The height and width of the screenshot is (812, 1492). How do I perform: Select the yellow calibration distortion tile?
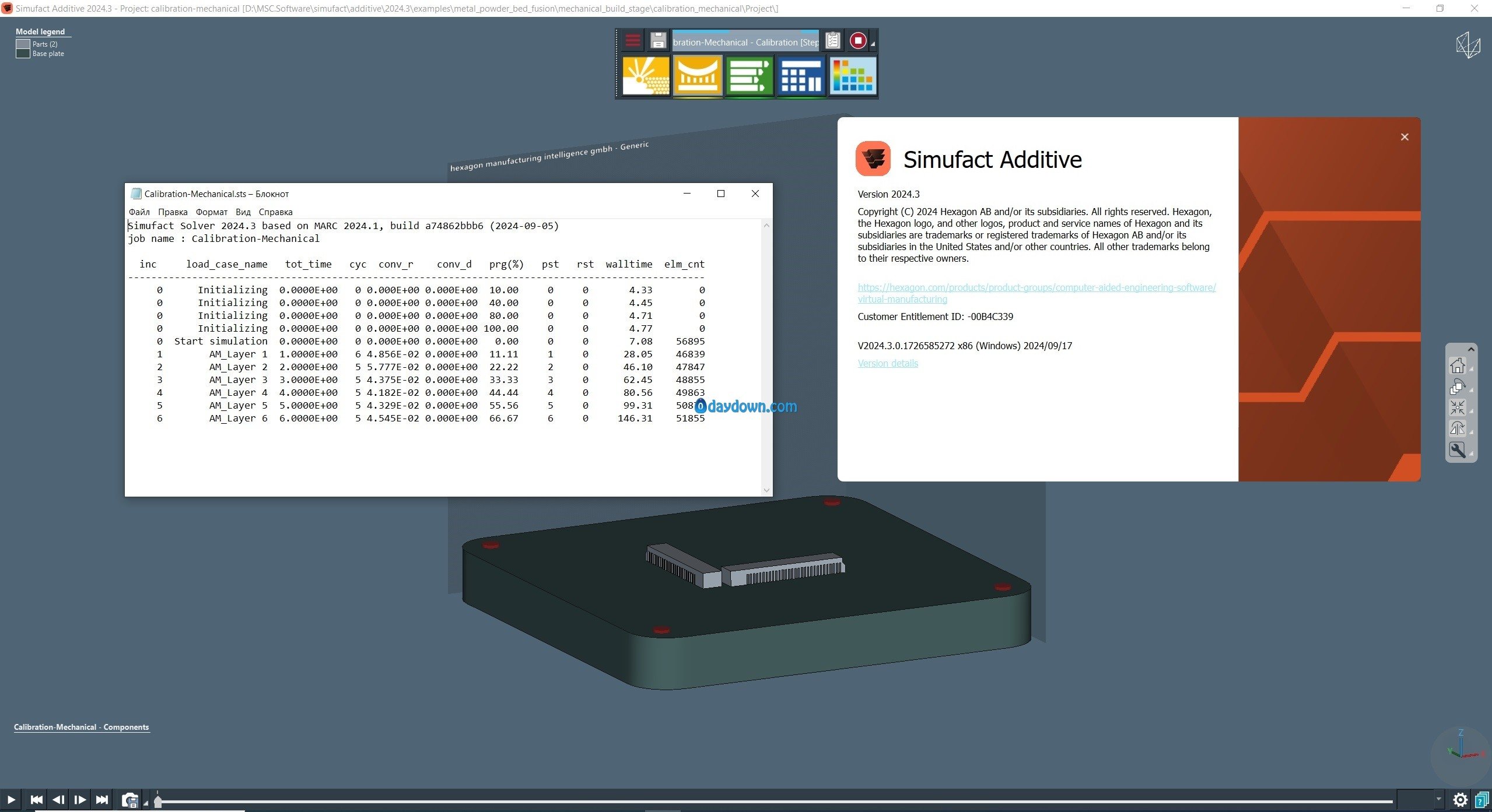coord(698,76)
